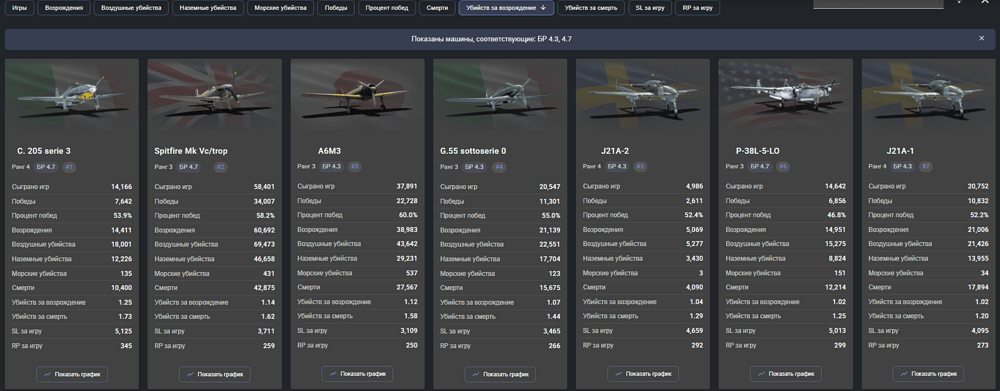1000x391 pixels.
Task: Sort by Победы chip
Action: point(336,8)
